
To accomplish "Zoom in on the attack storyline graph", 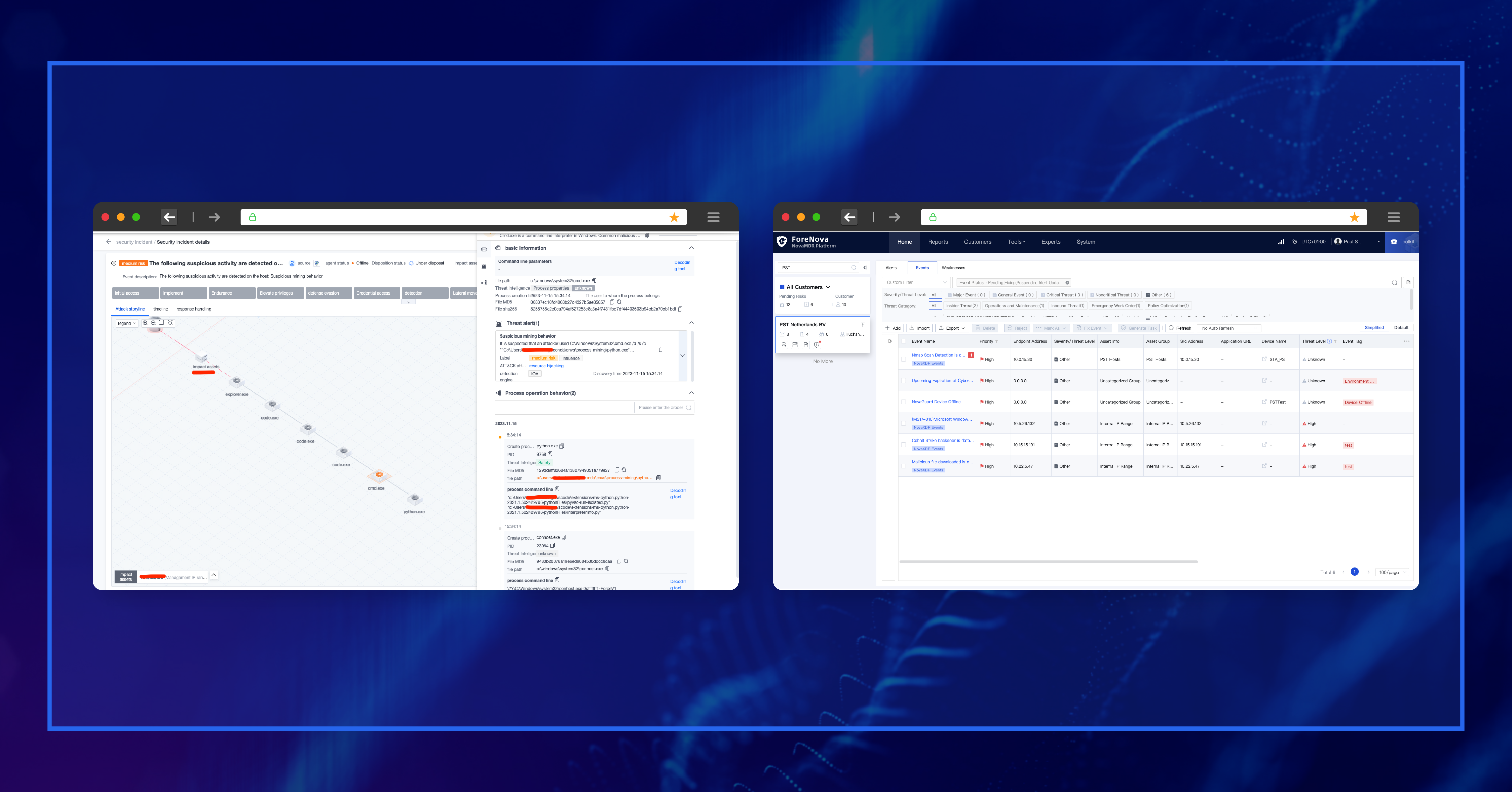I will point(145,323).
